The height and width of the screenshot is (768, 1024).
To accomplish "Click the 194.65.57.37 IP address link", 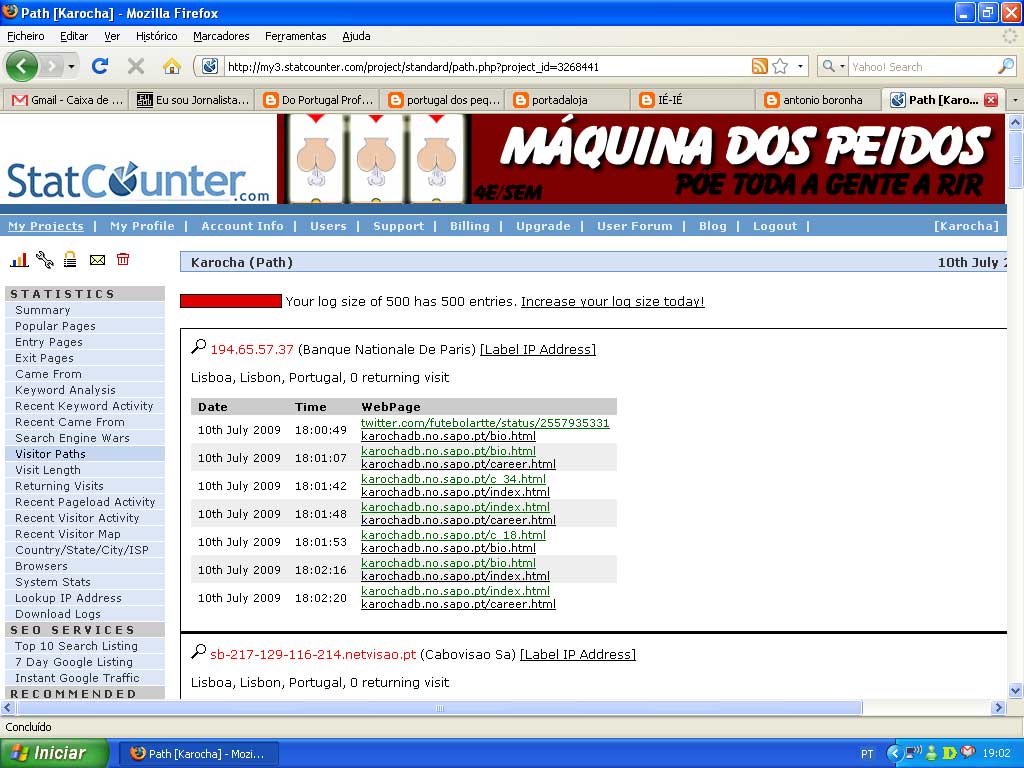I will (252, 349).
